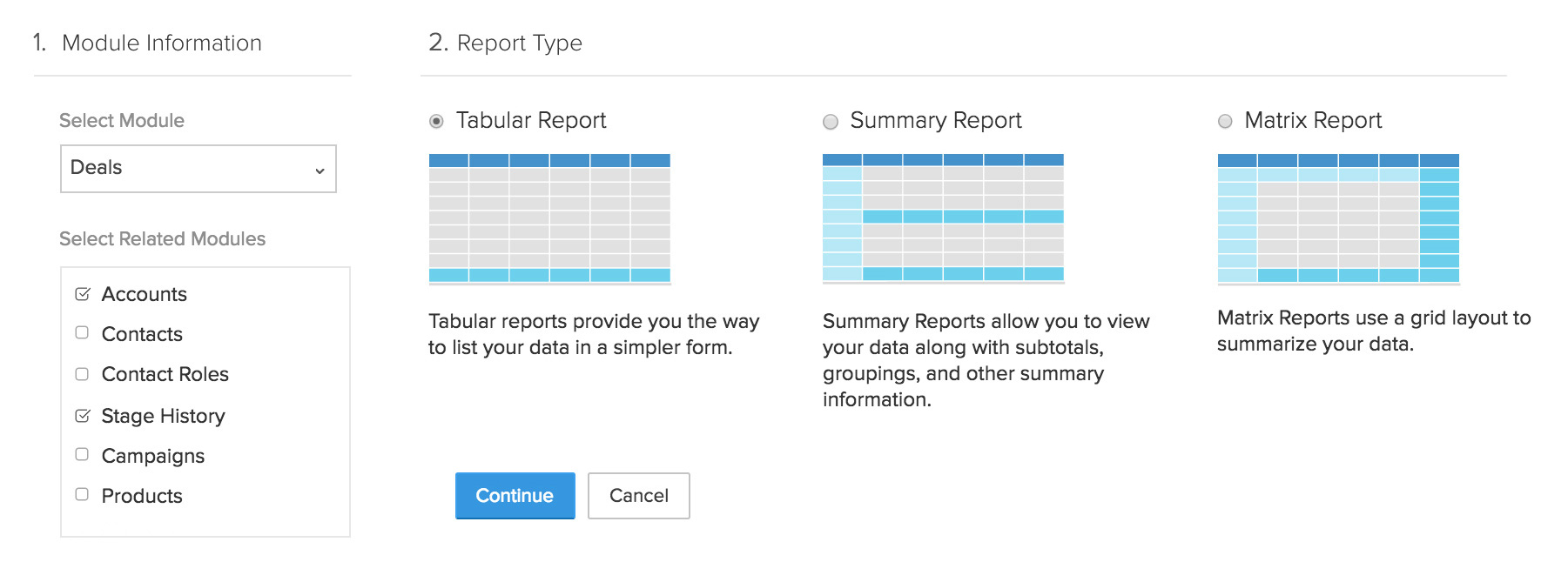Uncheck the Stage History checkbox
Viewport: 1568px width, 582px height.
(83, 416)
